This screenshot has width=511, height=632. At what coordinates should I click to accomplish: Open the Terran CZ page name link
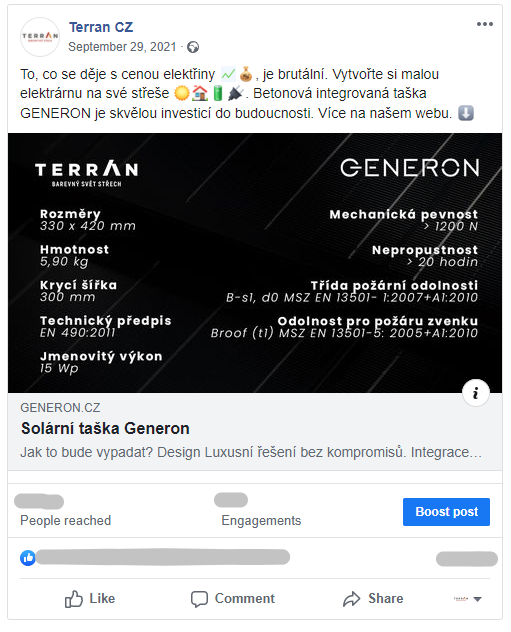(x=101, y=27)
